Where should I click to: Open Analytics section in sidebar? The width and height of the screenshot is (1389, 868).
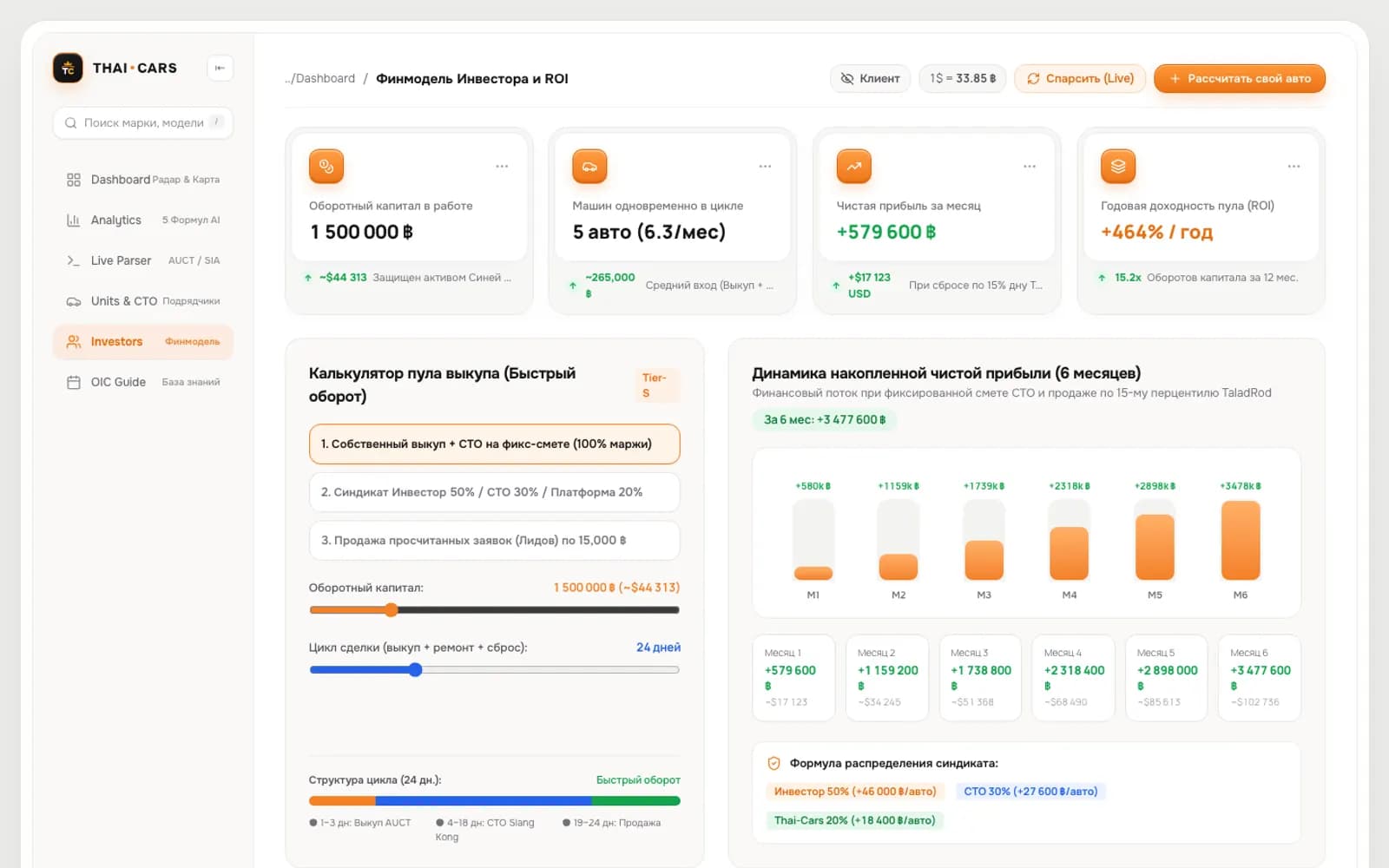[x=143, y=220]
